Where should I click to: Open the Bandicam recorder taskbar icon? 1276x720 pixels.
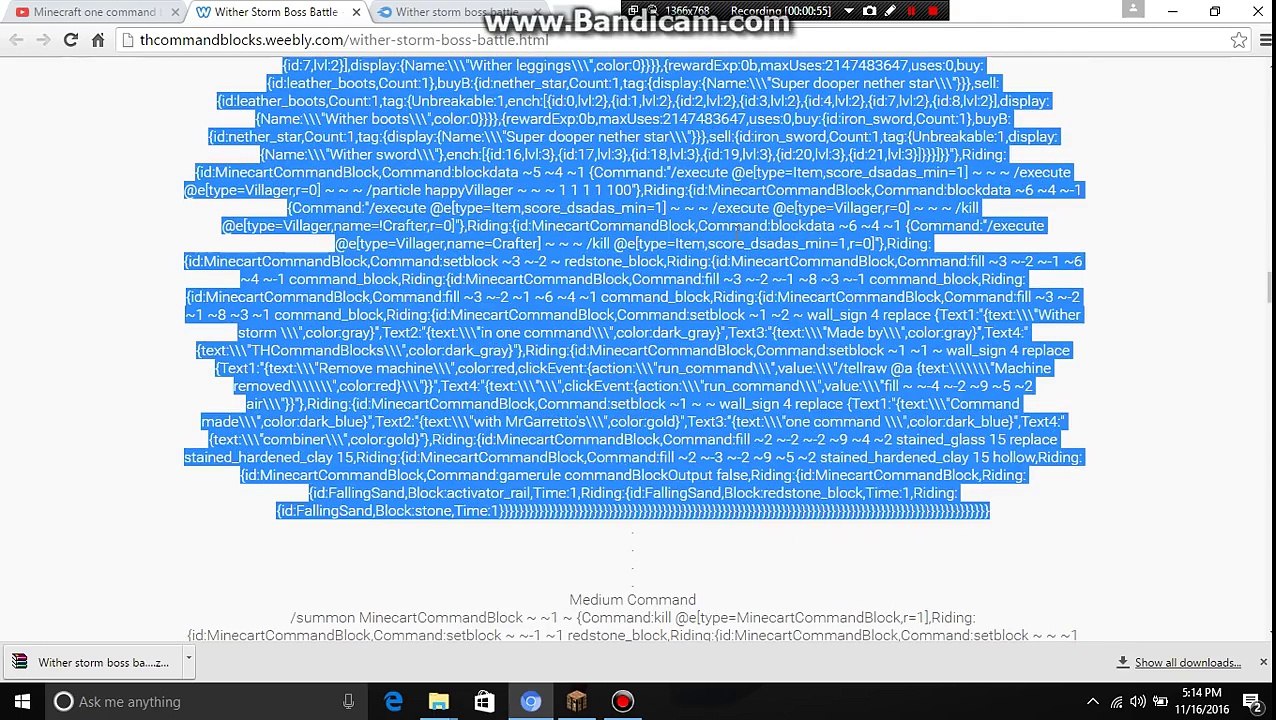coord(622,702)
